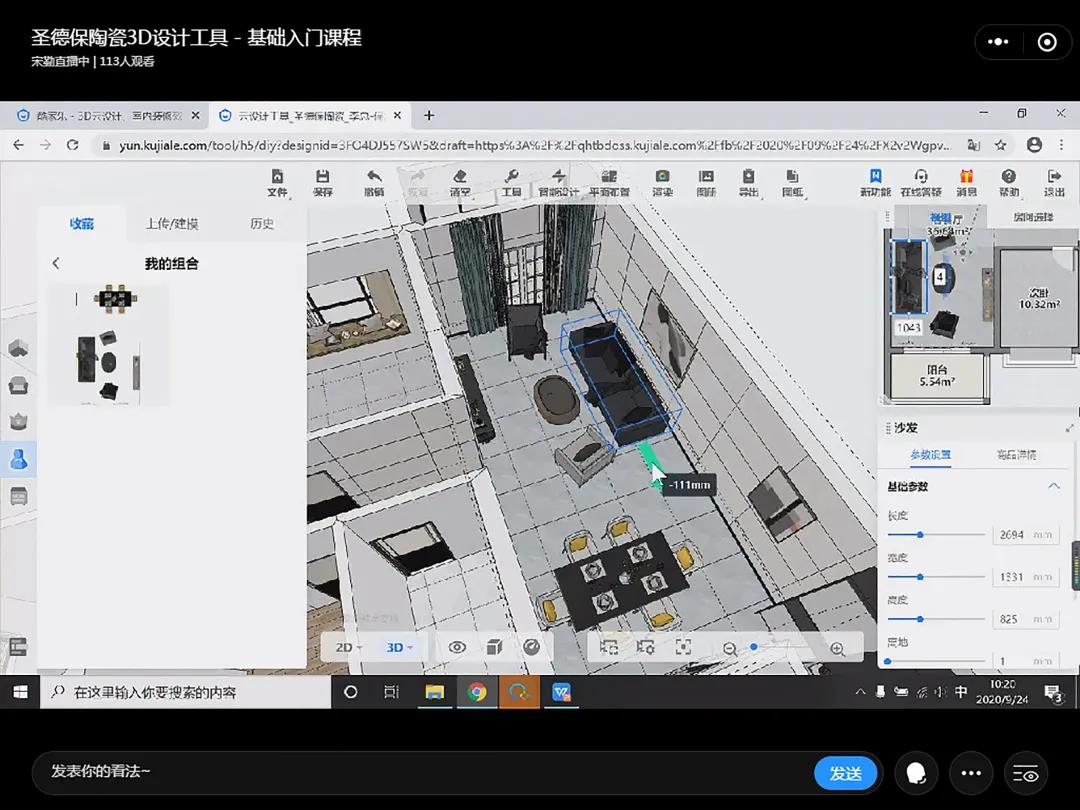This screenshot has height=810, width=1080.
Task: Select the saved furniture combination thumbnail
Action: click(x=108, y=345)
